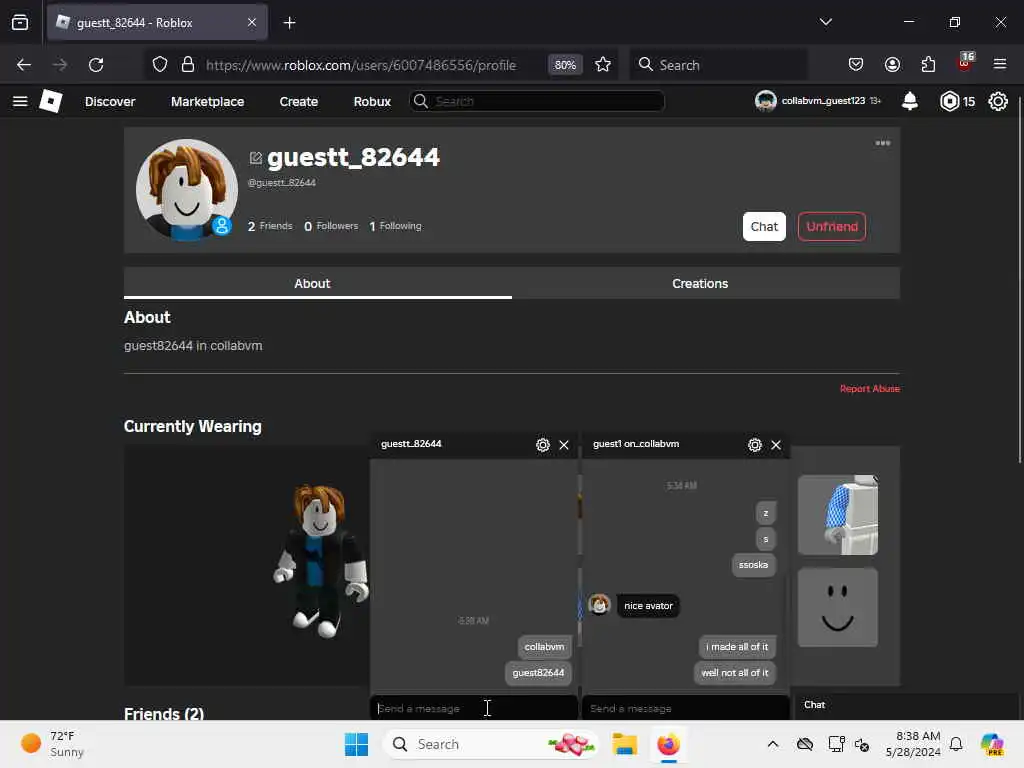The width and height of the screenshot is (1024, 768).
Task: Click message field in guestt_82644 chat
Action: pyautogui.click(x=474, y=708)
